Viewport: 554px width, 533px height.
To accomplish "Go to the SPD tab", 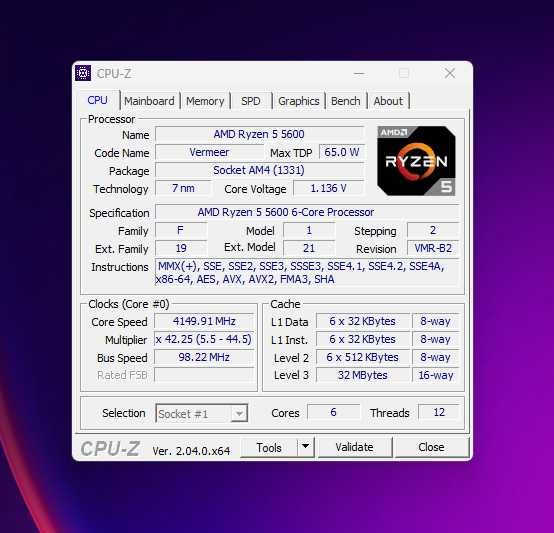I will tap(251, 101).
